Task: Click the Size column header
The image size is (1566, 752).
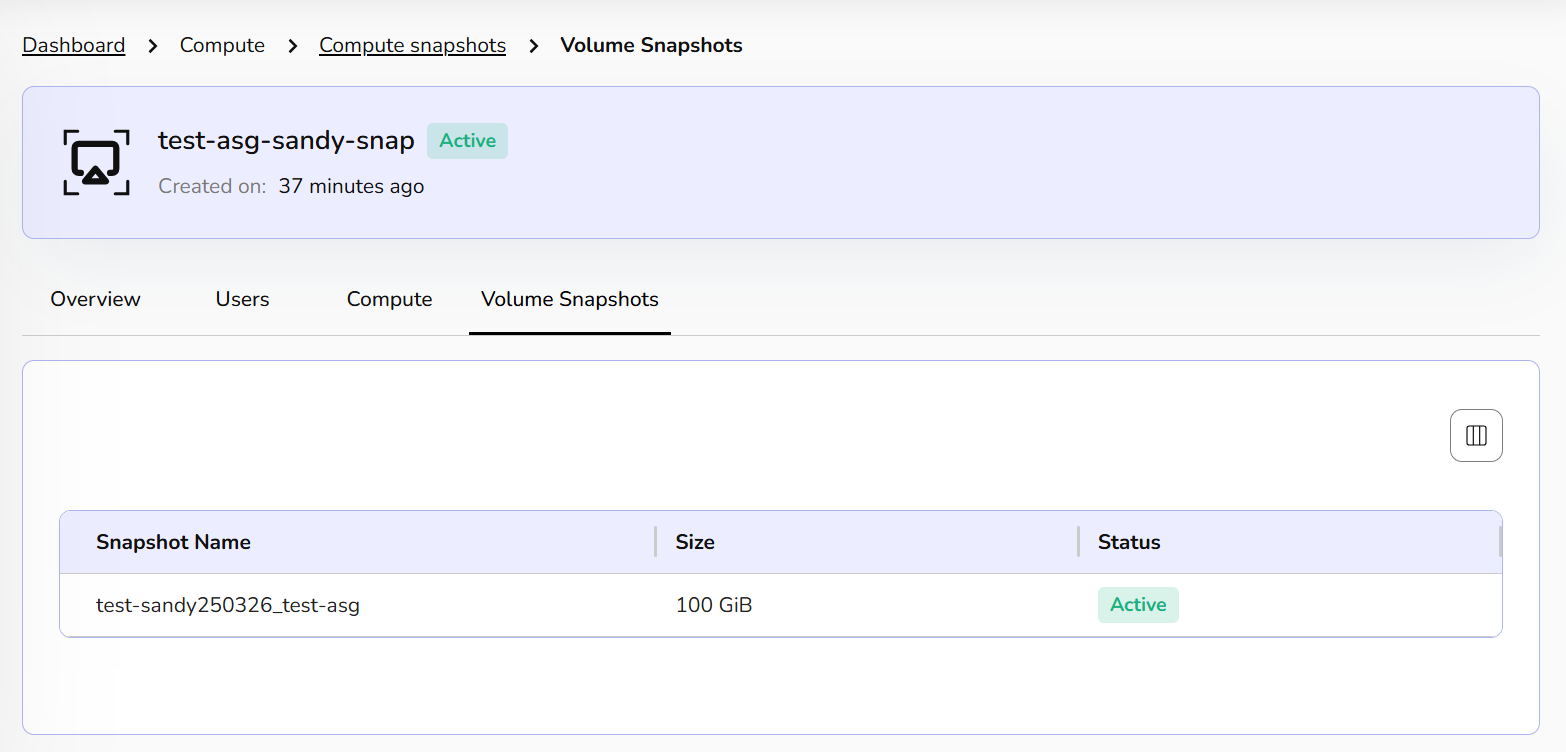Action: (x=695, y=542)
